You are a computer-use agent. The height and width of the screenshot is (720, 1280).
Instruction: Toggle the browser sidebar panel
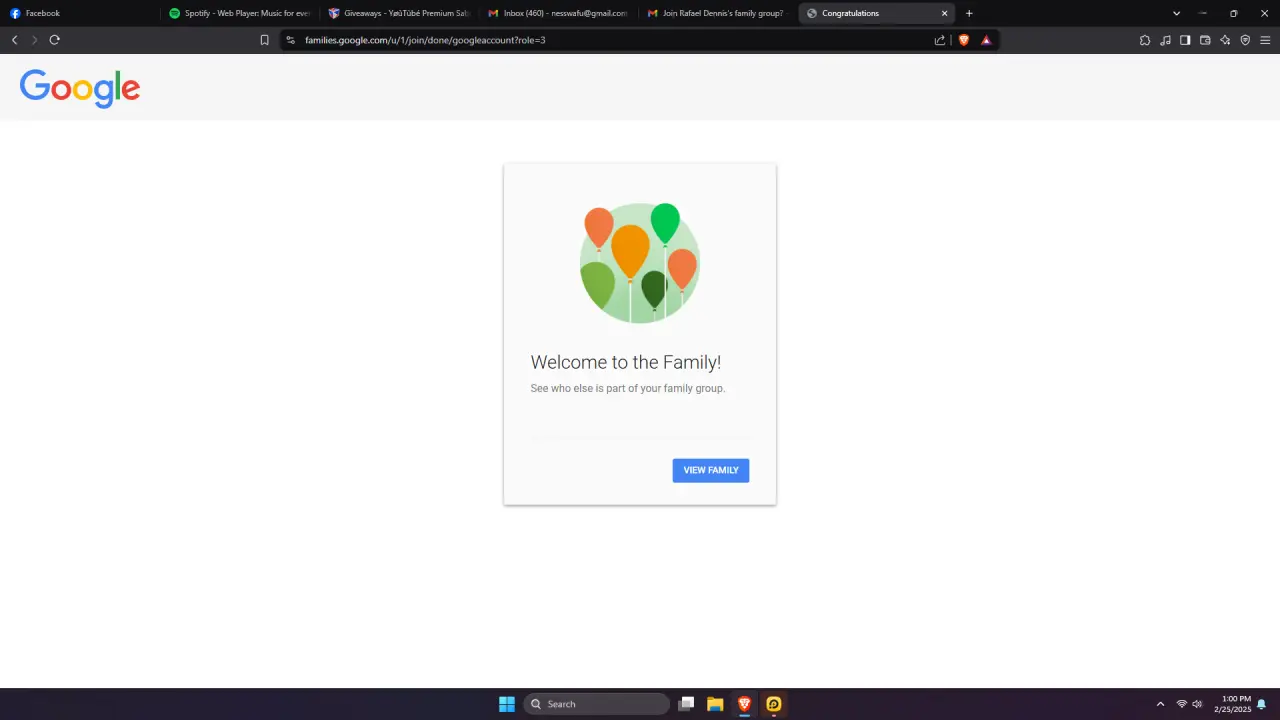tap(1185, 40)
